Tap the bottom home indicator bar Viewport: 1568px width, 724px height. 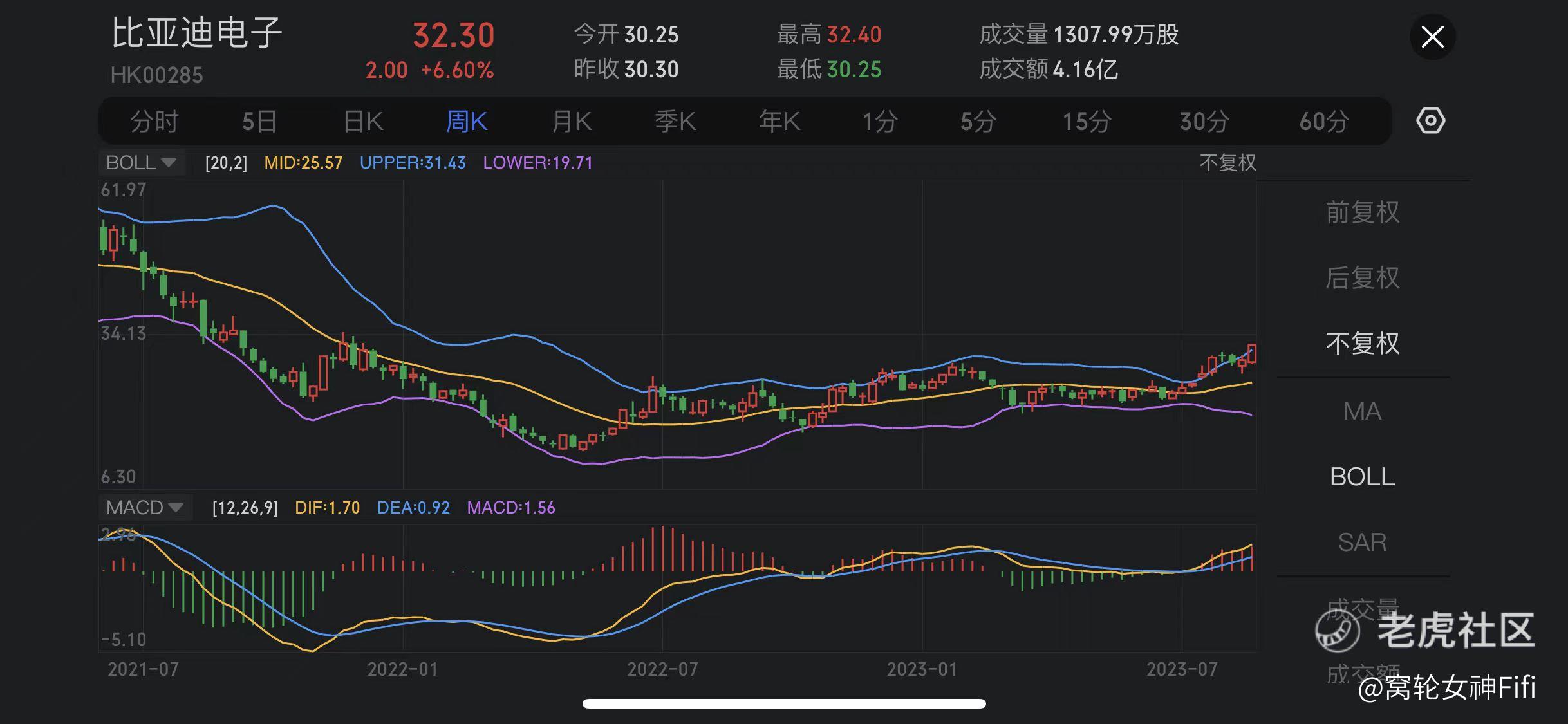(784, 703)
